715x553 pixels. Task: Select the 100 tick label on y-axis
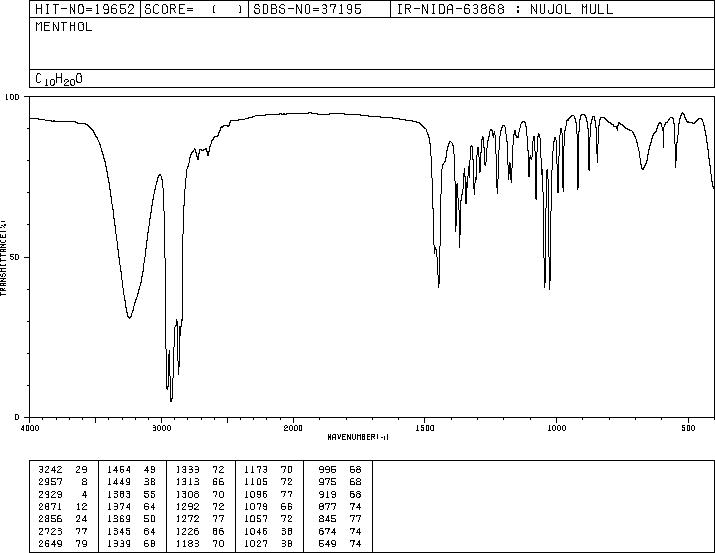12,97
